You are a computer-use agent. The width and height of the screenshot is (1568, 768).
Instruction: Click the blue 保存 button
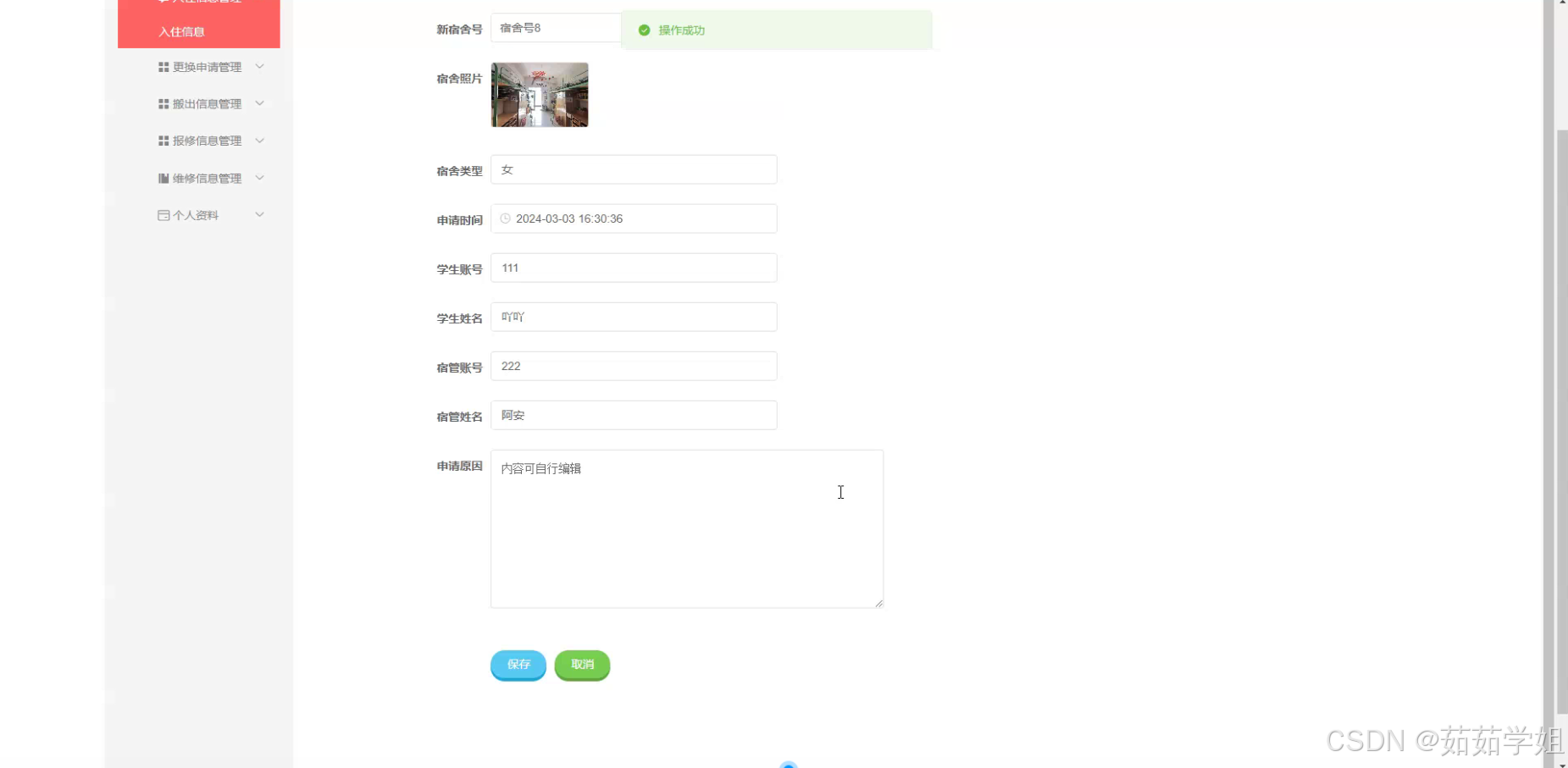click(x=518, y=665)
